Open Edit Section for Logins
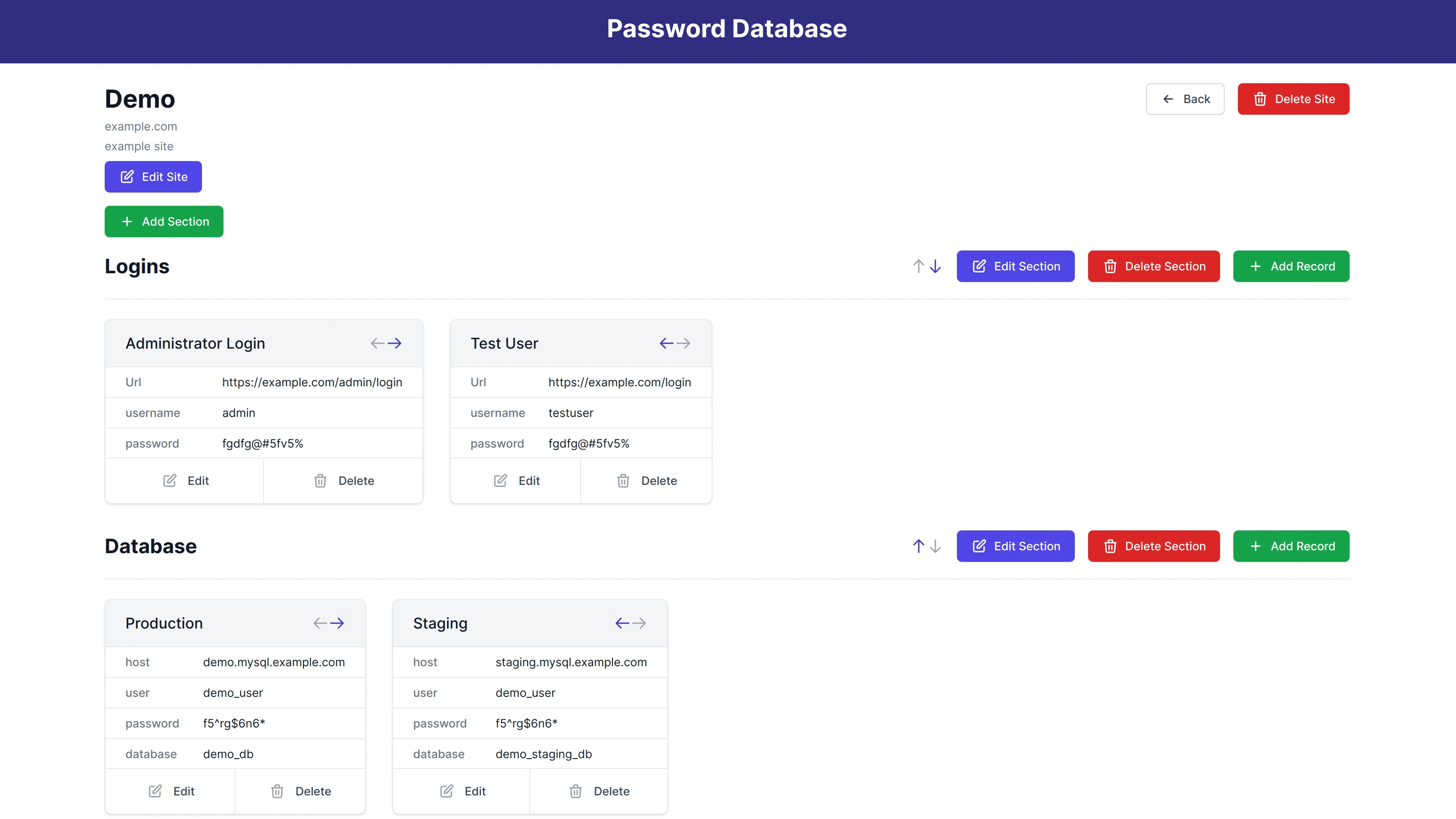 tap(1015, 266)
